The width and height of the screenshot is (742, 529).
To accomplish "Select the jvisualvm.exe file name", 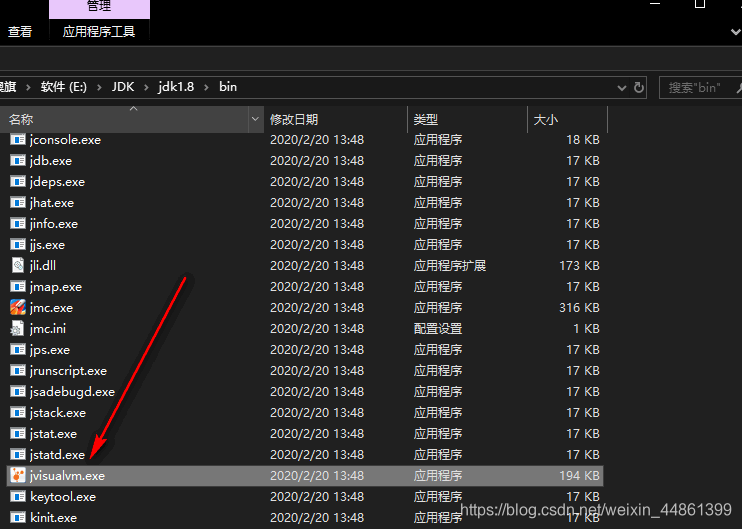I will (67, 476).
